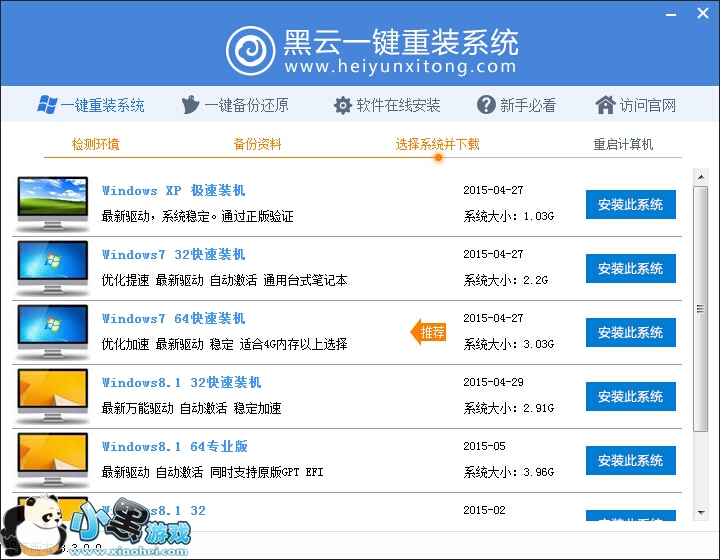Click the Windows7 64 monitor thumbnail
The image size is (720, 560).
(x=53, y=332)
